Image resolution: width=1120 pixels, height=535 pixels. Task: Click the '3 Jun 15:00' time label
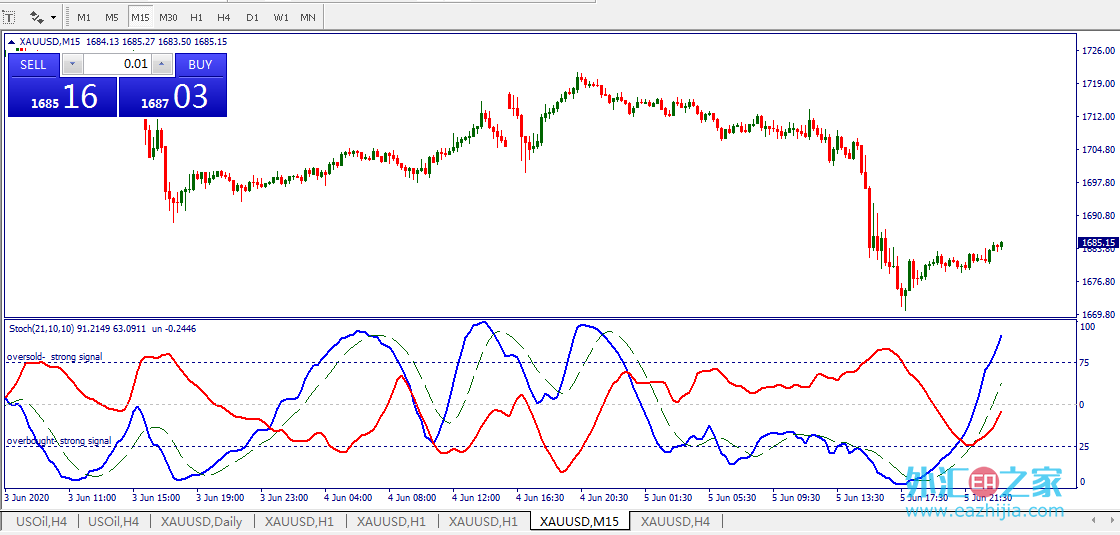point(156,497)
